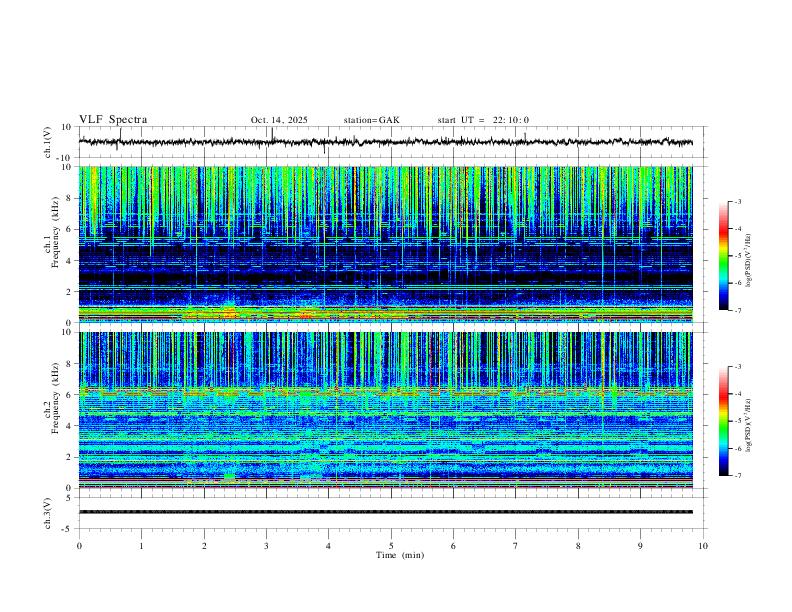This screenshot has width=792, height=612.
Task: Click the "VLF Spectra" plot title
Action: [113, 120]
